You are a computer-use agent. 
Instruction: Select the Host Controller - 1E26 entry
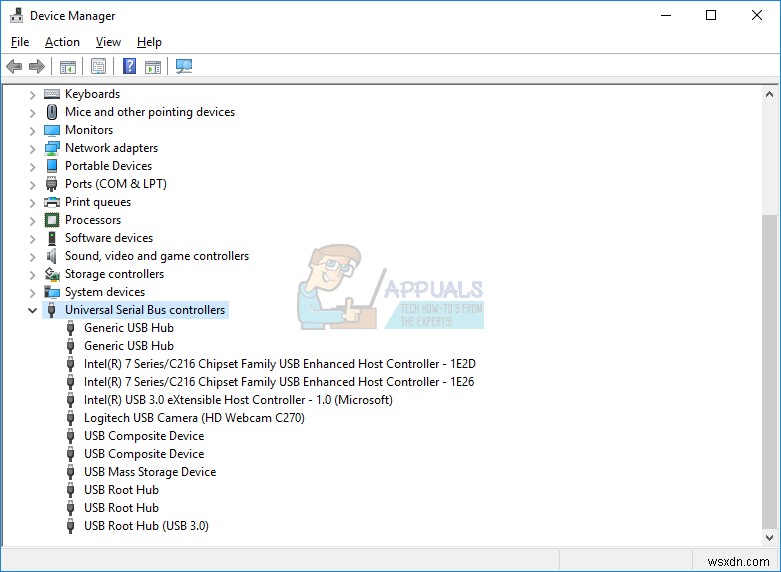279,382
